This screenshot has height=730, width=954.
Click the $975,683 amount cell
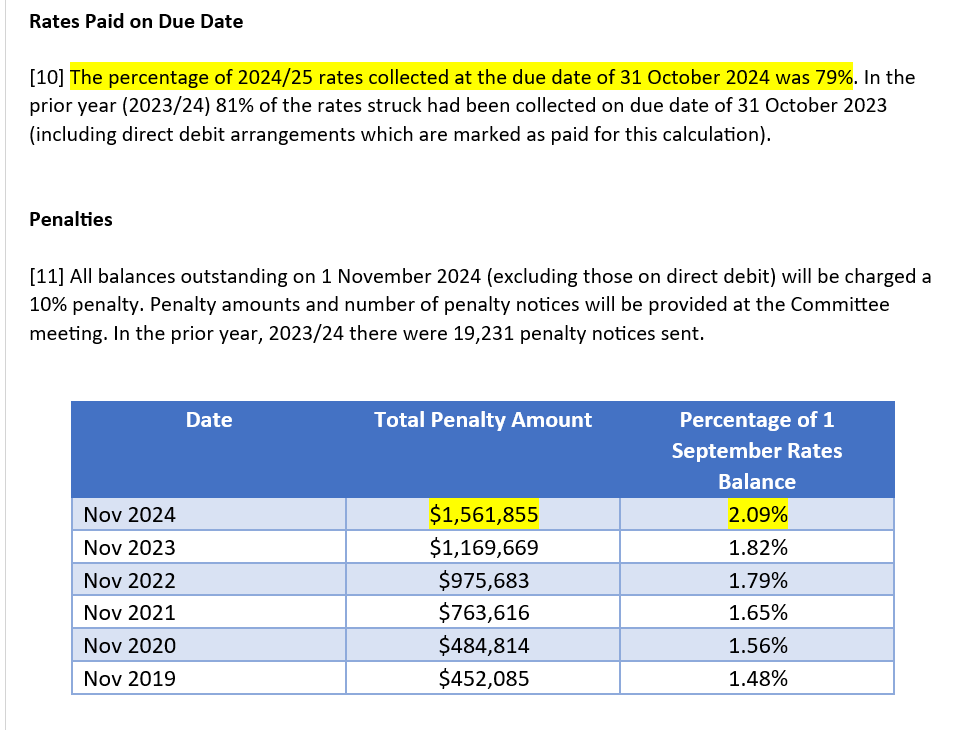pos(484,581)
